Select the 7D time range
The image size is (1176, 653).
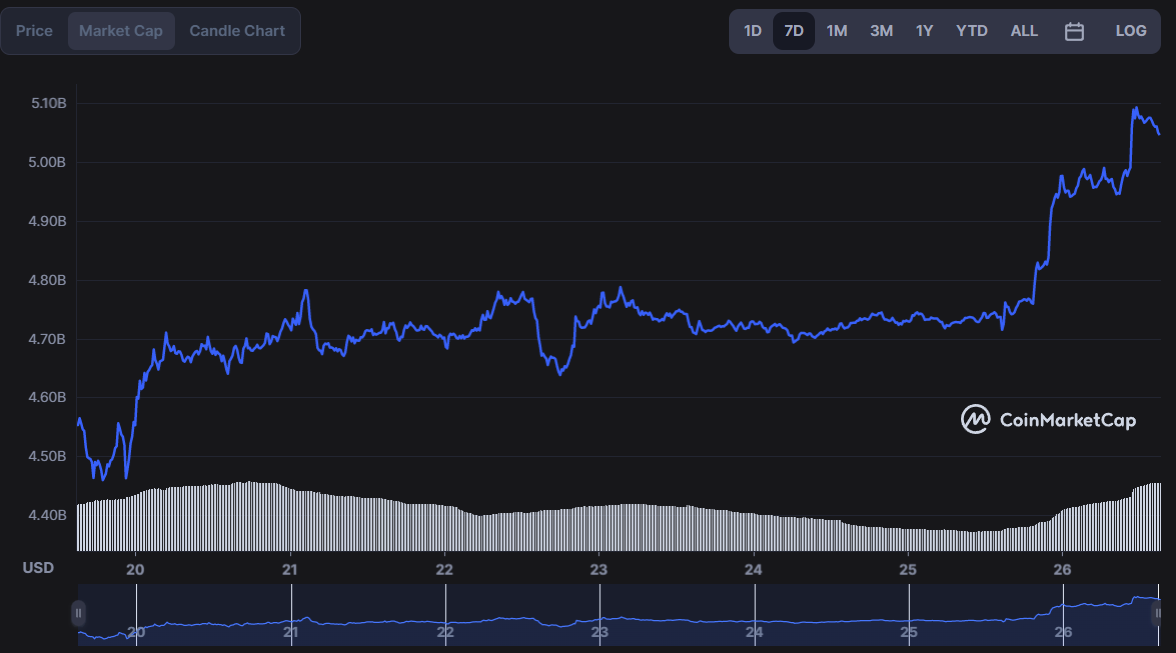point(794,31)
